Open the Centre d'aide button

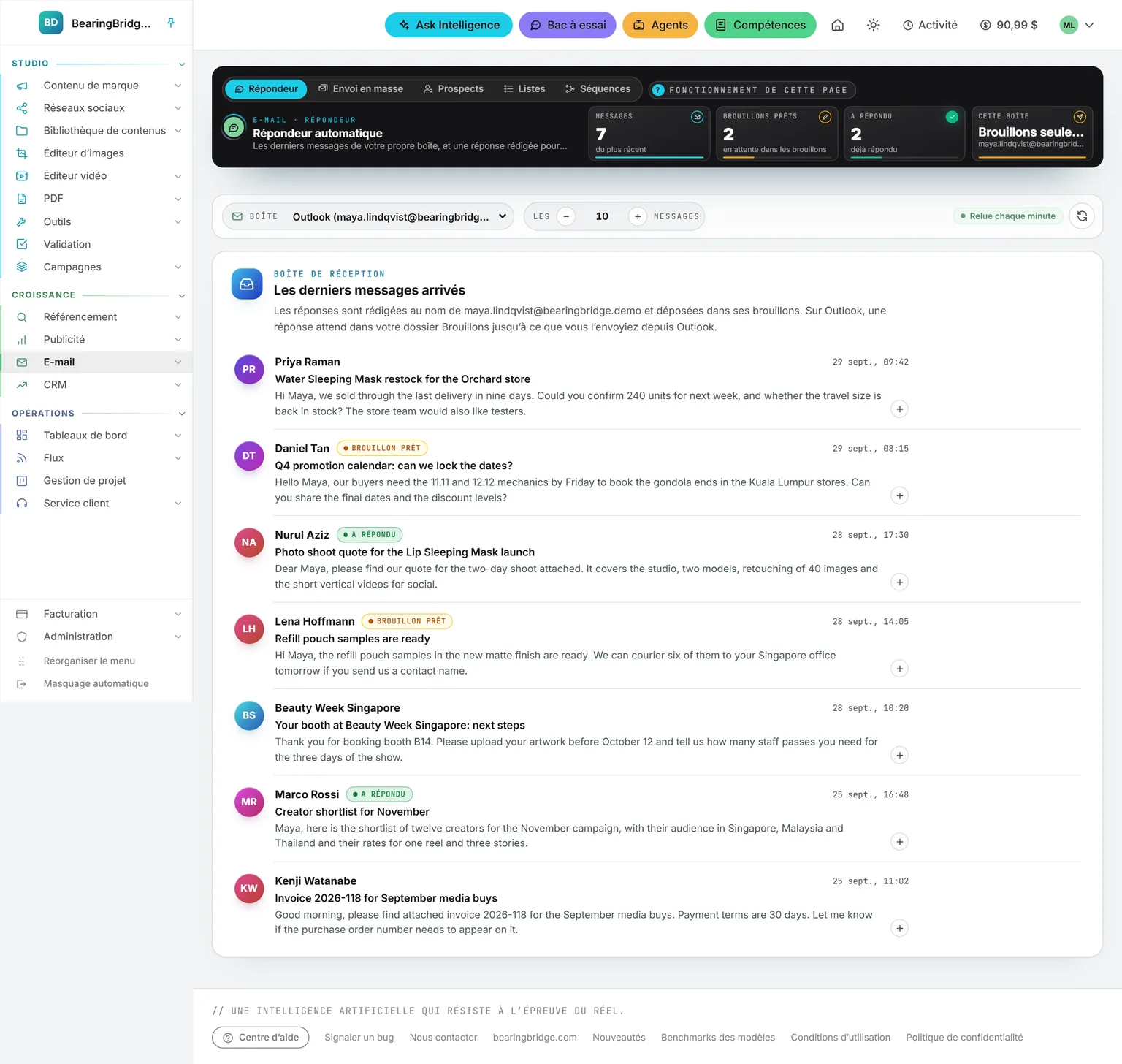tap(260, 1038)
